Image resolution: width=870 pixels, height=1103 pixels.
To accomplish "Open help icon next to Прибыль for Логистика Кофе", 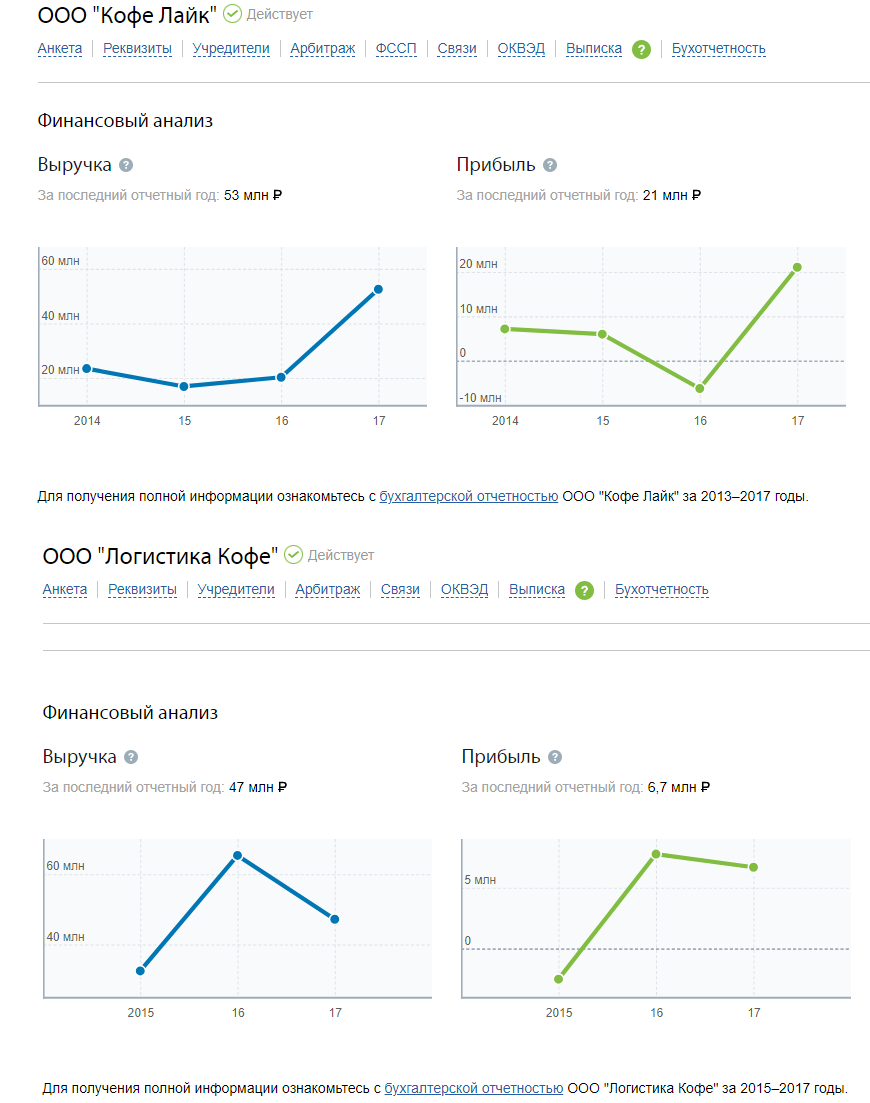I will click(x=555, y=757).
